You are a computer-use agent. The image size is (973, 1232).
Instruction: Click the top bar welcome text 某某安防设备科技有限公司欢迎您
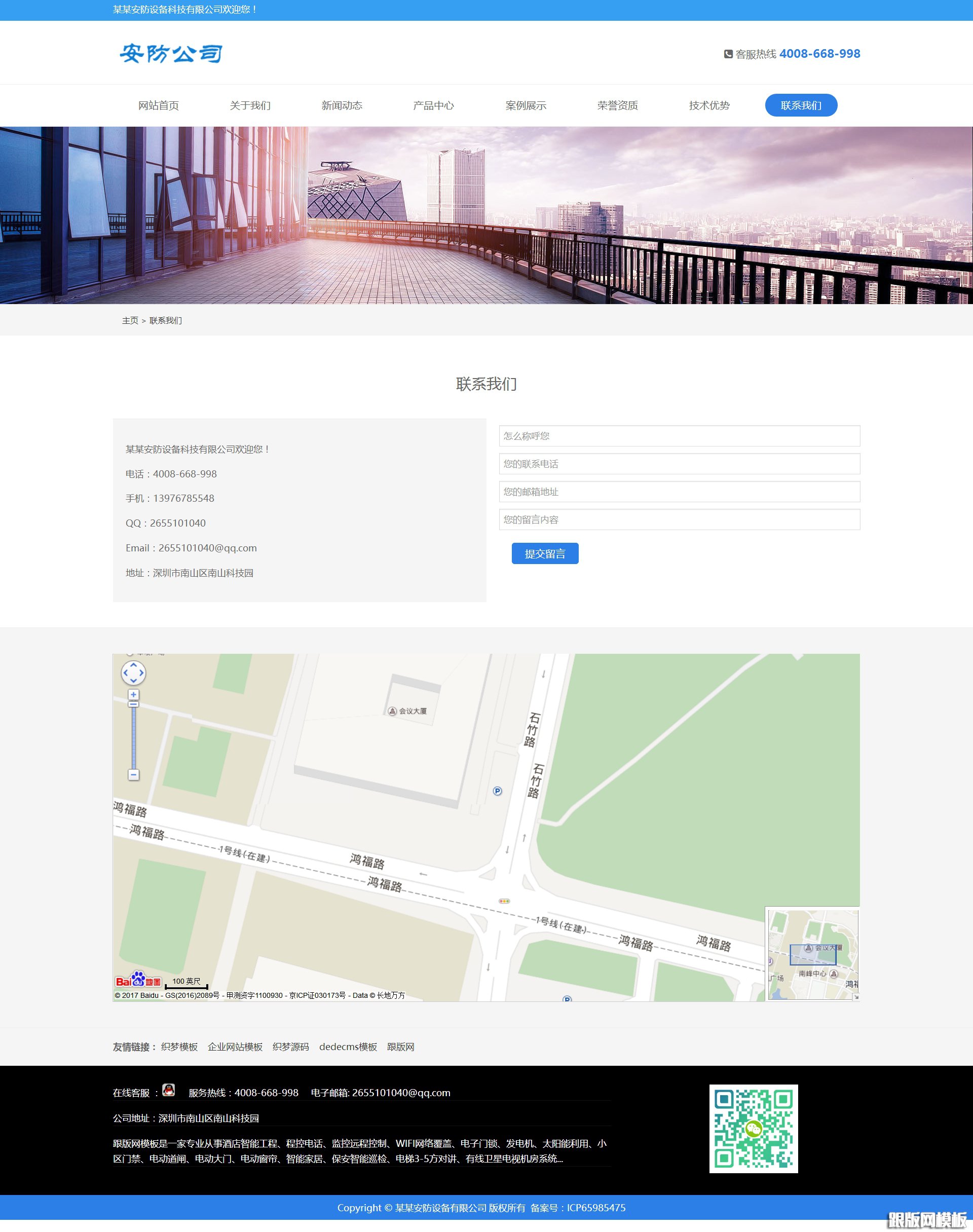pos(185,10)
